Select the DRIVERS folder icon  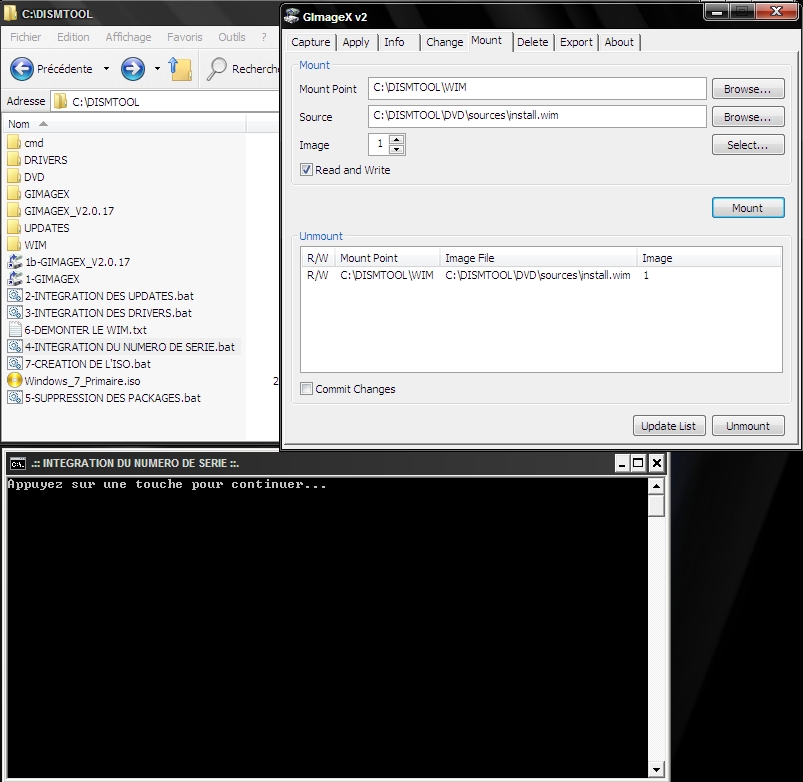point(14,160)
